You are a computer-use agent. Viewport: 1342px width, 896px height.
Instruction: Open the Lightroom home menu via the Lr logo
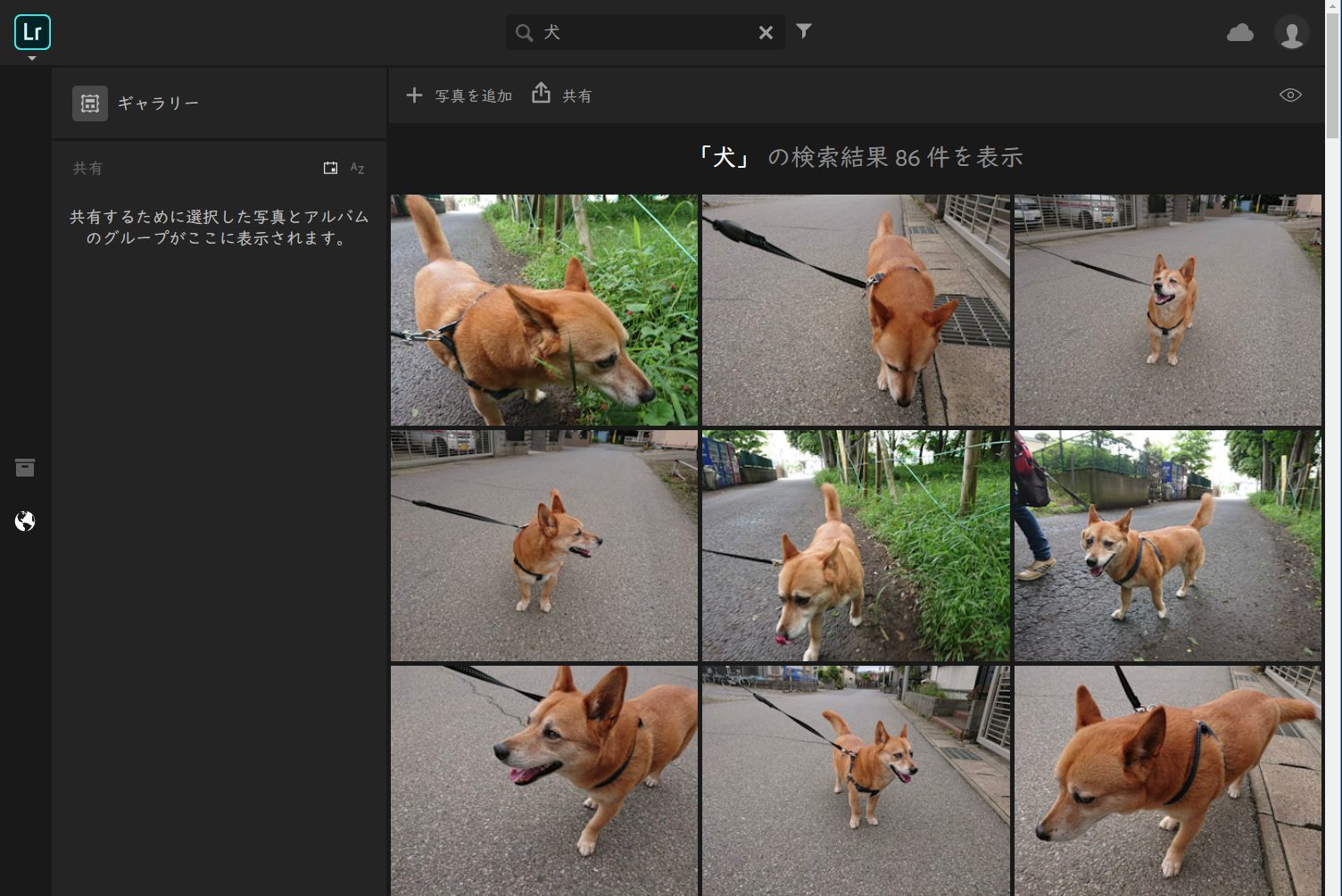(33, 32)
